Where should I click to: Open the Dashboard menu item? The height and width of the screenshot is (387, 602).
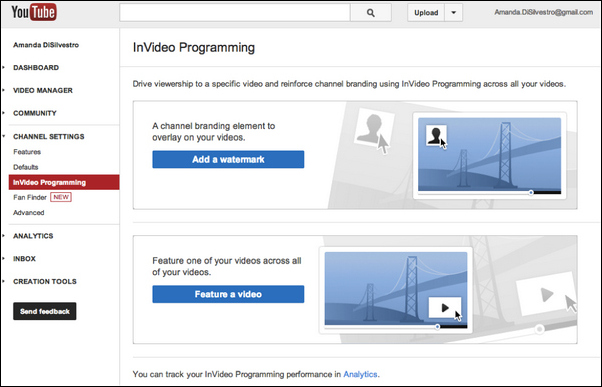36,68
